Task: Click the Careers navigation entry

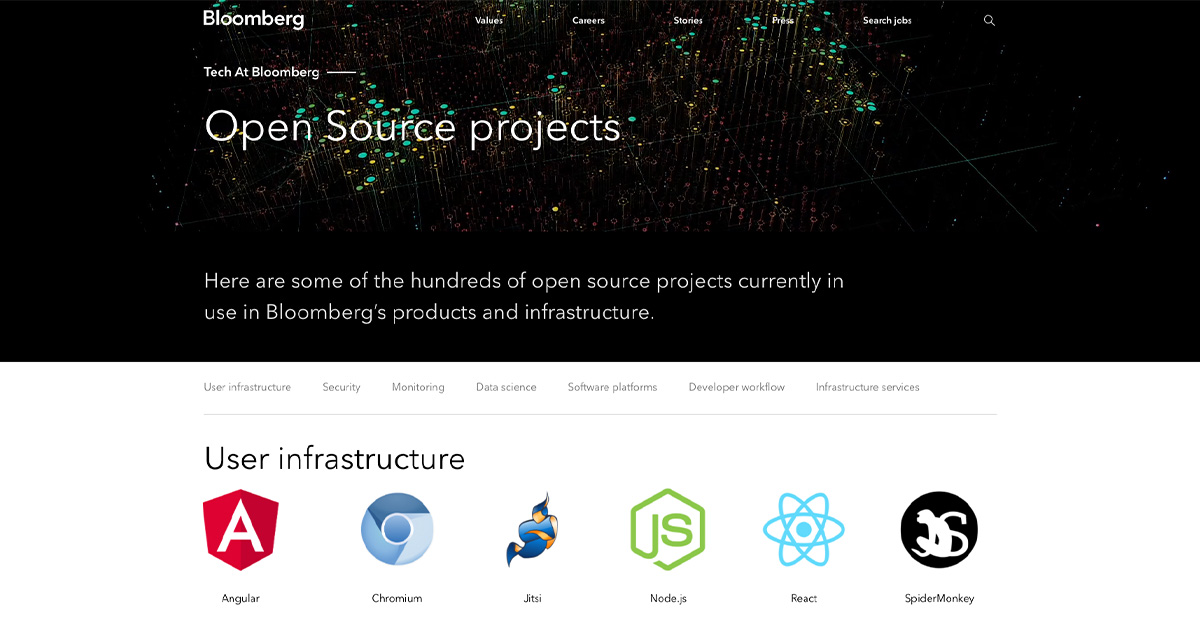Action: (x=588, y=20)
